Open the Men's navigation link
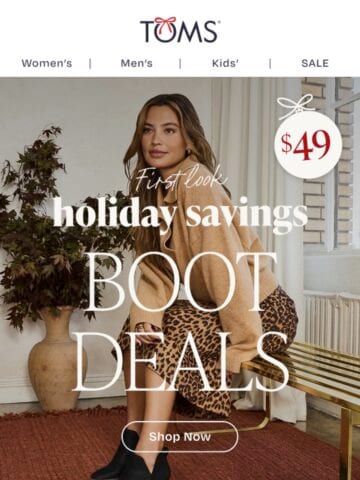The width and height of the screenshot is (360, 480). tap(137, 63)
